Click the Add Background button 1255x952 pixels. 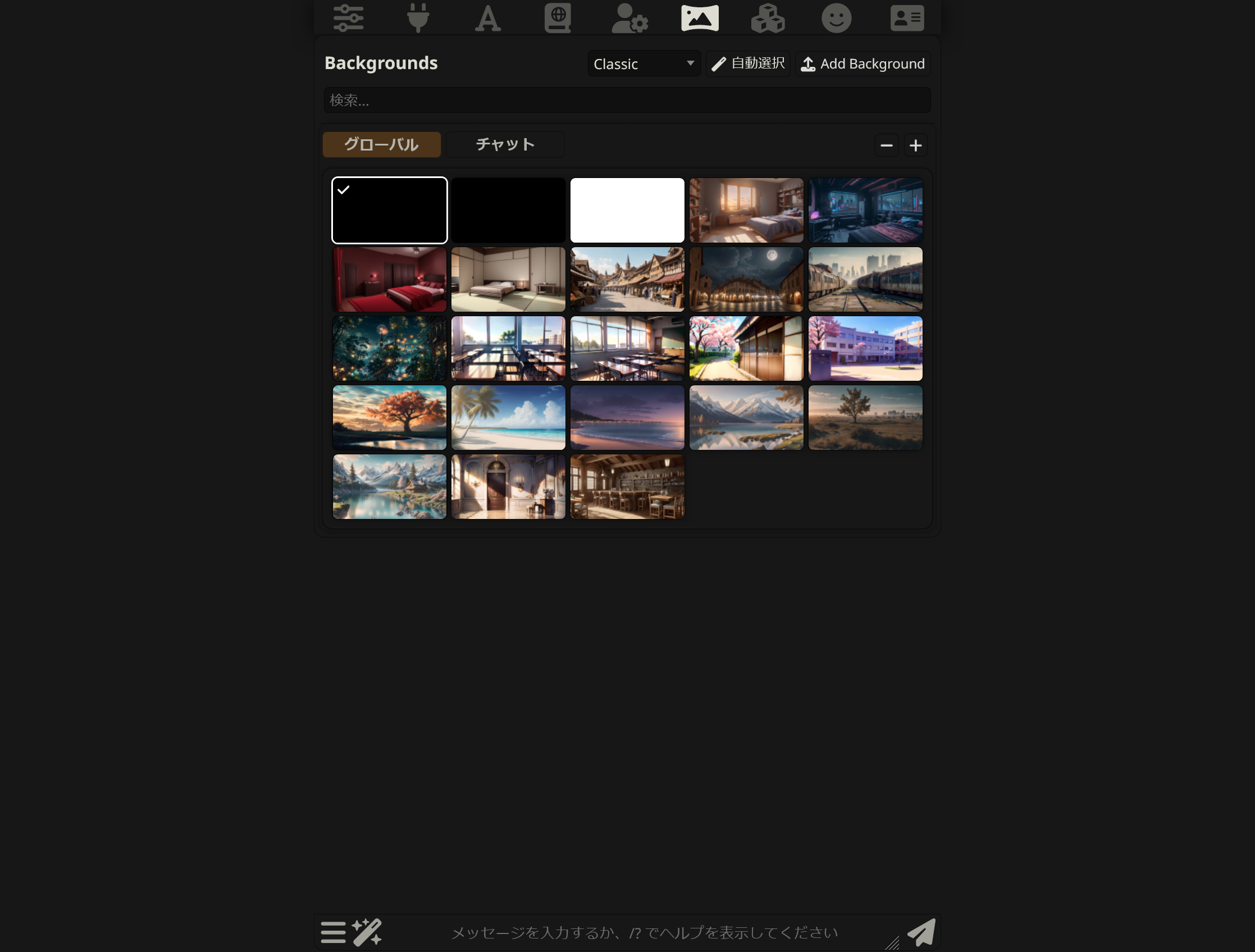[x=862, y=63]
